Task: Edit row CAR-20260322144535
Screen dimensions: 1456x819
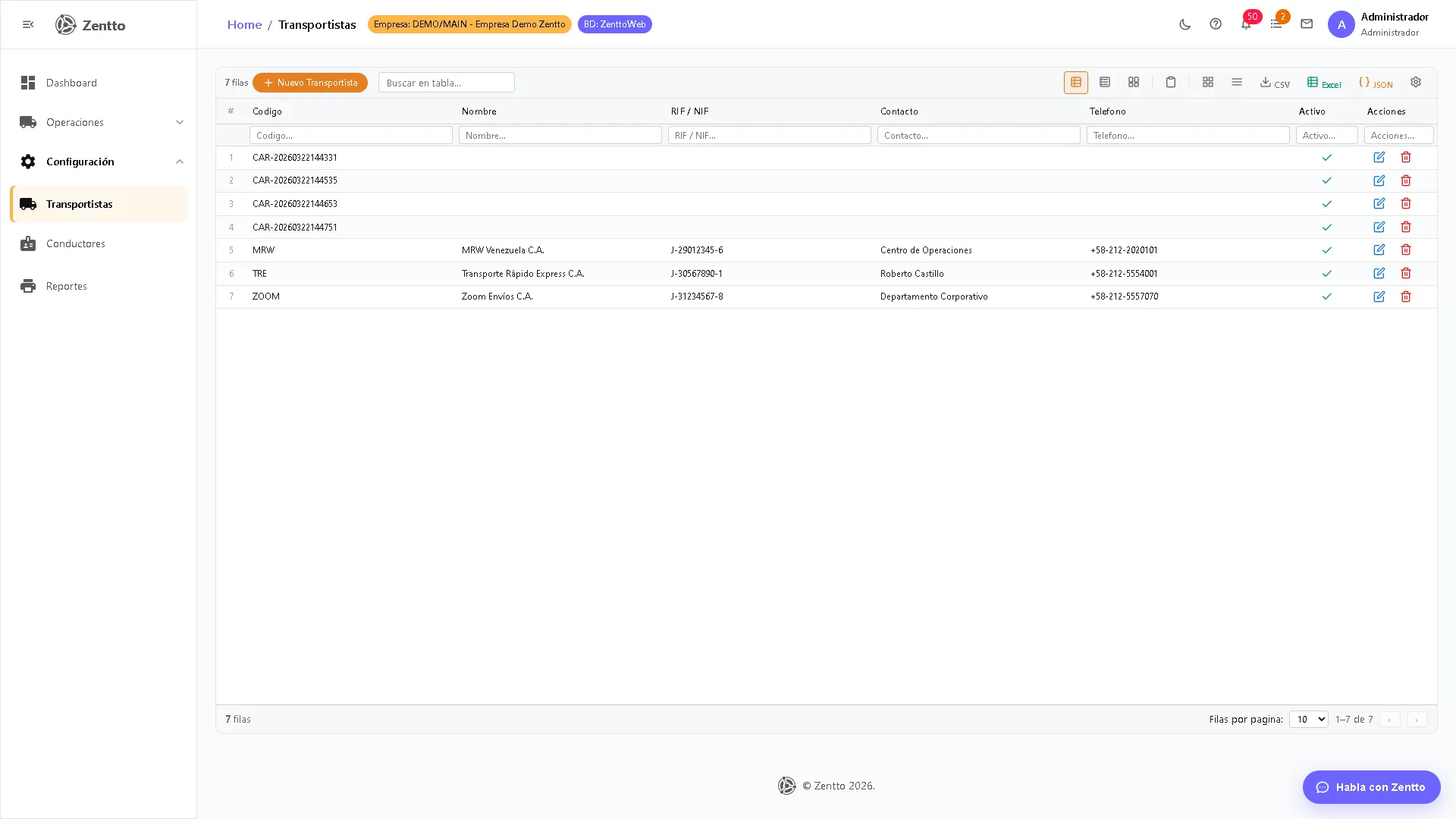Action: pyautogui.click(x=1379, y=180)
